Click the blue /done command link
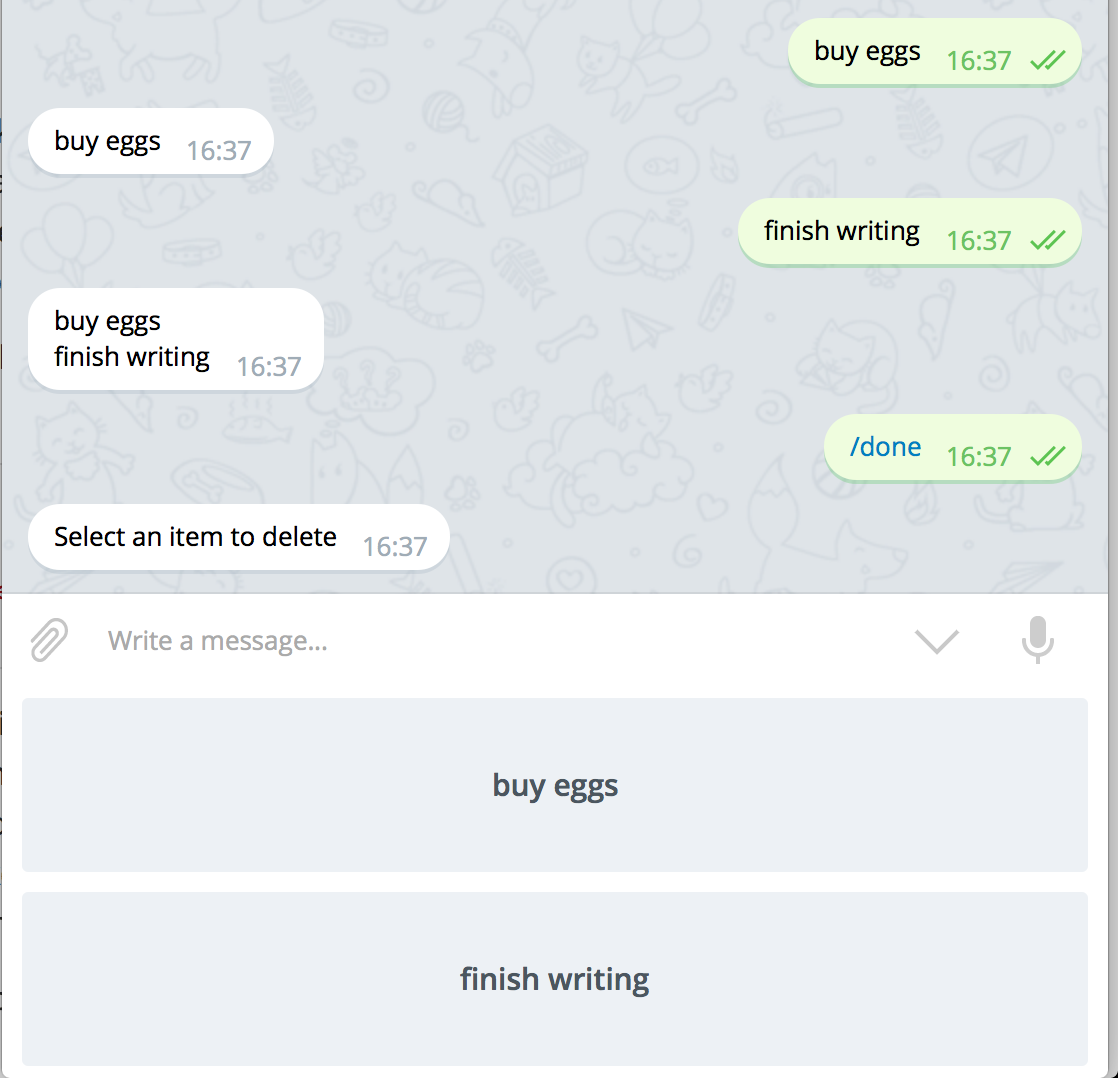Screen dimensions: 1118x1078 pos(884,447)
